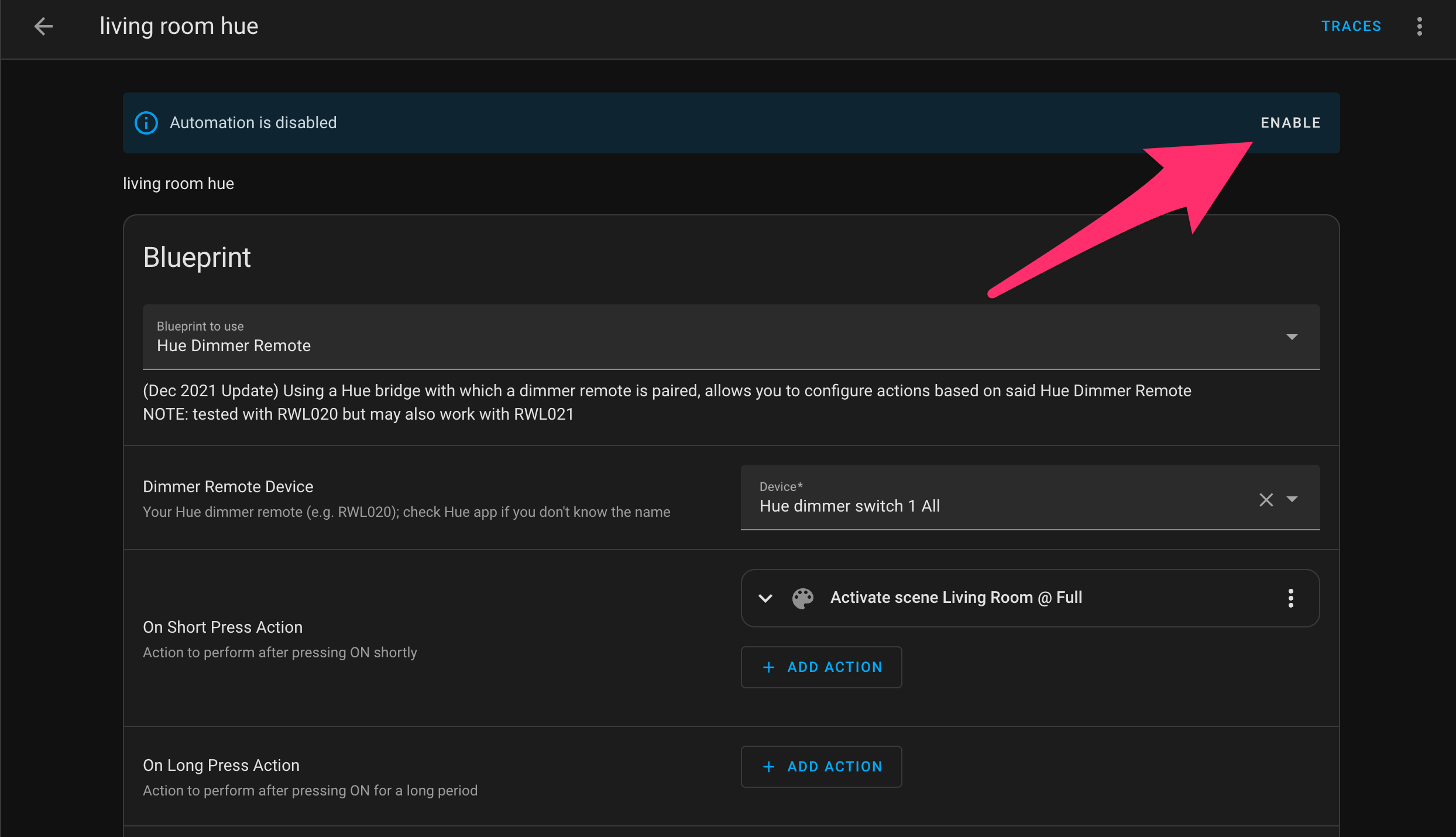Open Blueprint to use dropdown arrow
Screen dimensions: 1456x837
point(1292,337)
